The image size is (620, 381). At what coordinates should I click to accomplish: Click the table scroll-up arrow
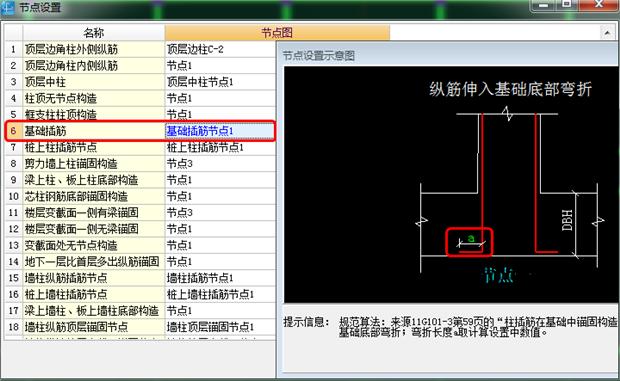[x=607, y=33]
